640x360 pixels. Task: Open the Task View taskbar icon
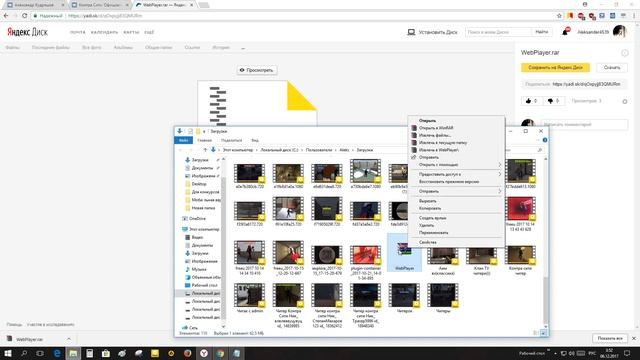click(40, 353)
